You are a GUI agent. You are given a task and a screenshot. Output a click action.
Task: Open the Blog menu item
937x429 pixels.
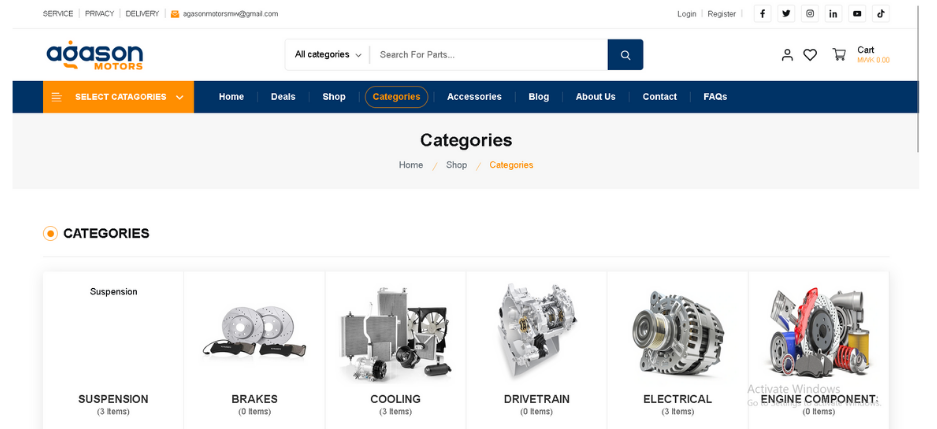(538, 97)
